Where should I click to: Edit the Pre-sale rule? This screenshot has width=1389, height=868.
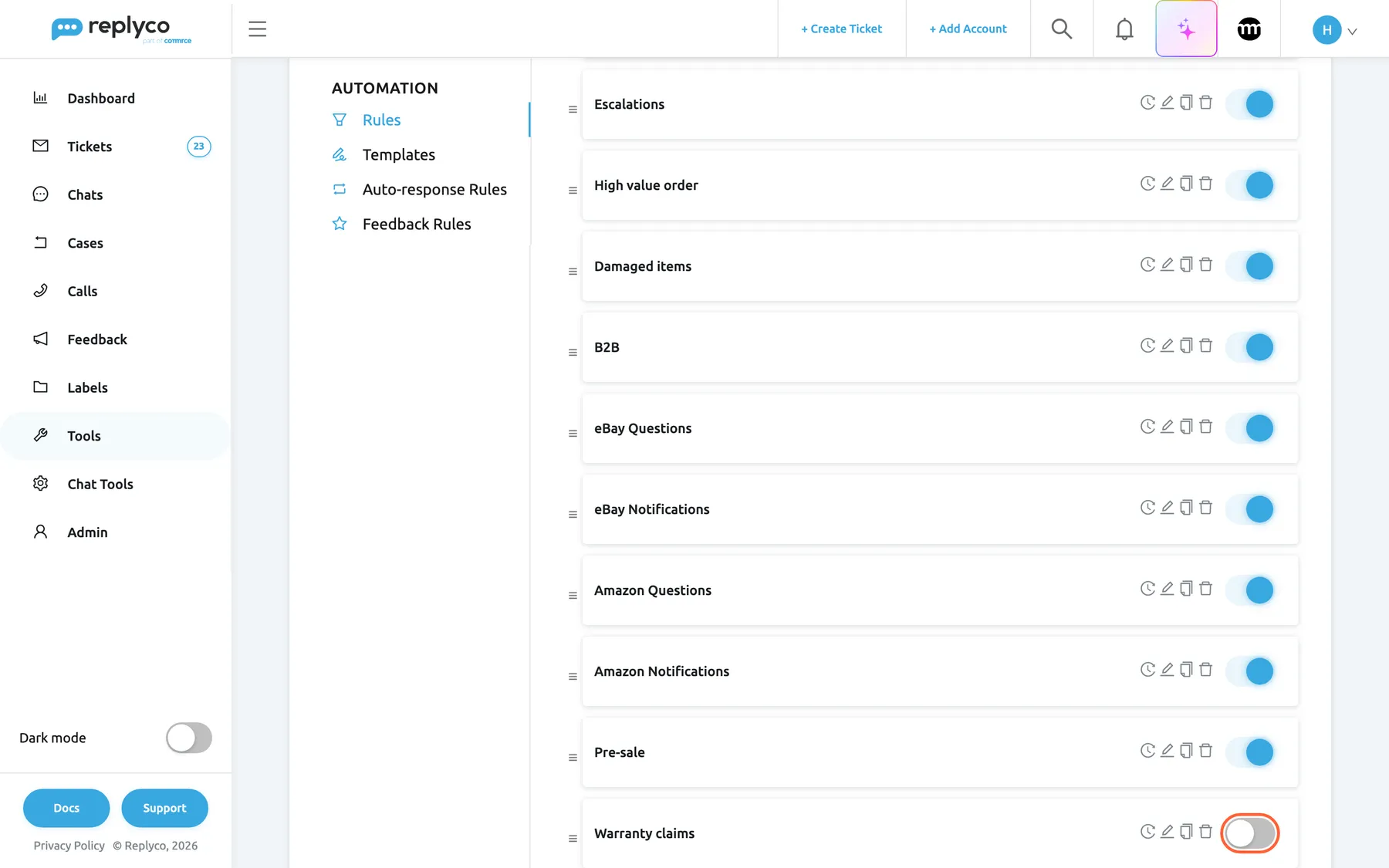(1167, 751)
